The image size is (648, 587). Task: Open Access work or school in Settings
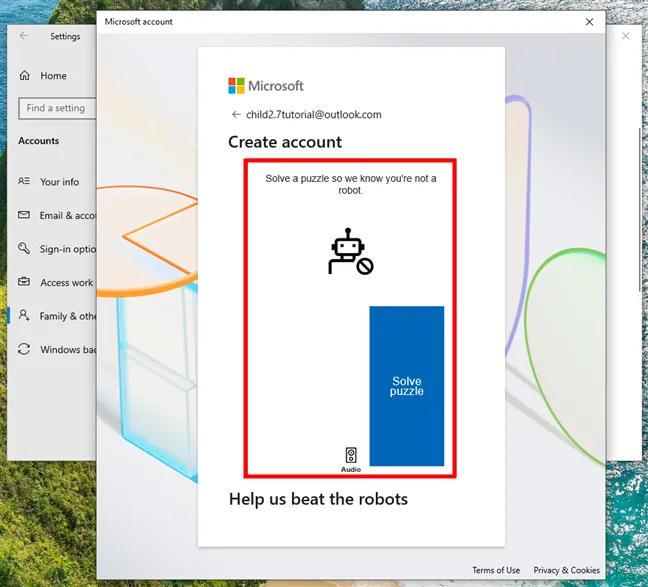tap(52, 282)
